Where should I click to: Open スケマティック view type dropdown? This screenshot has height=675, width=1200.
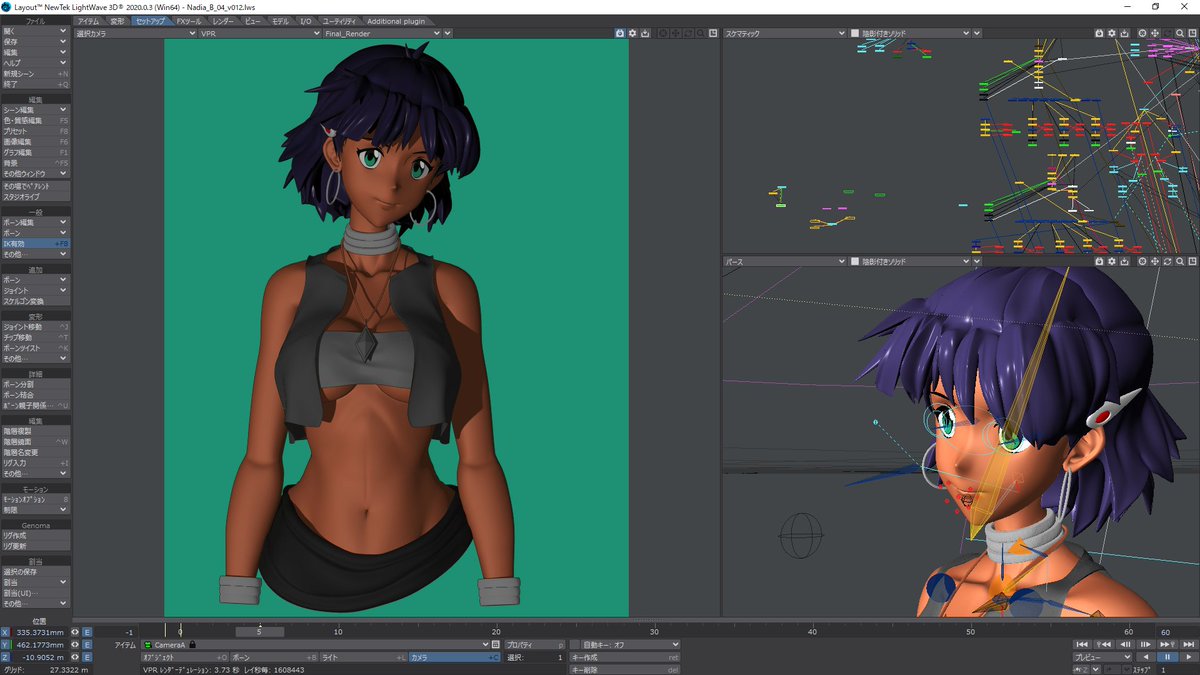785,33
